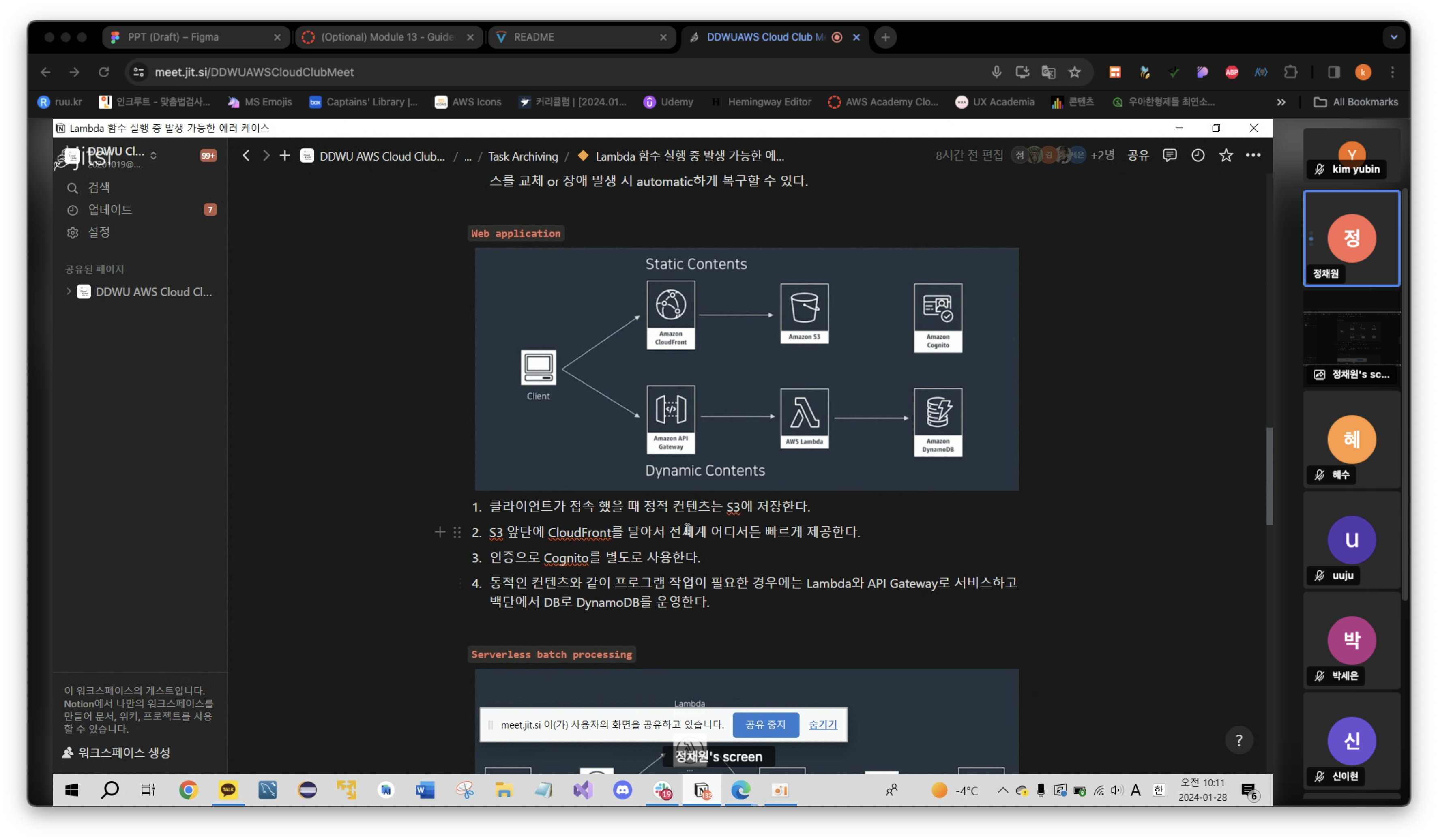Open the Udemy bookmark
The width and height of the screenshot is (1438, 840).
pyautogui.click(x=668, y=102)
